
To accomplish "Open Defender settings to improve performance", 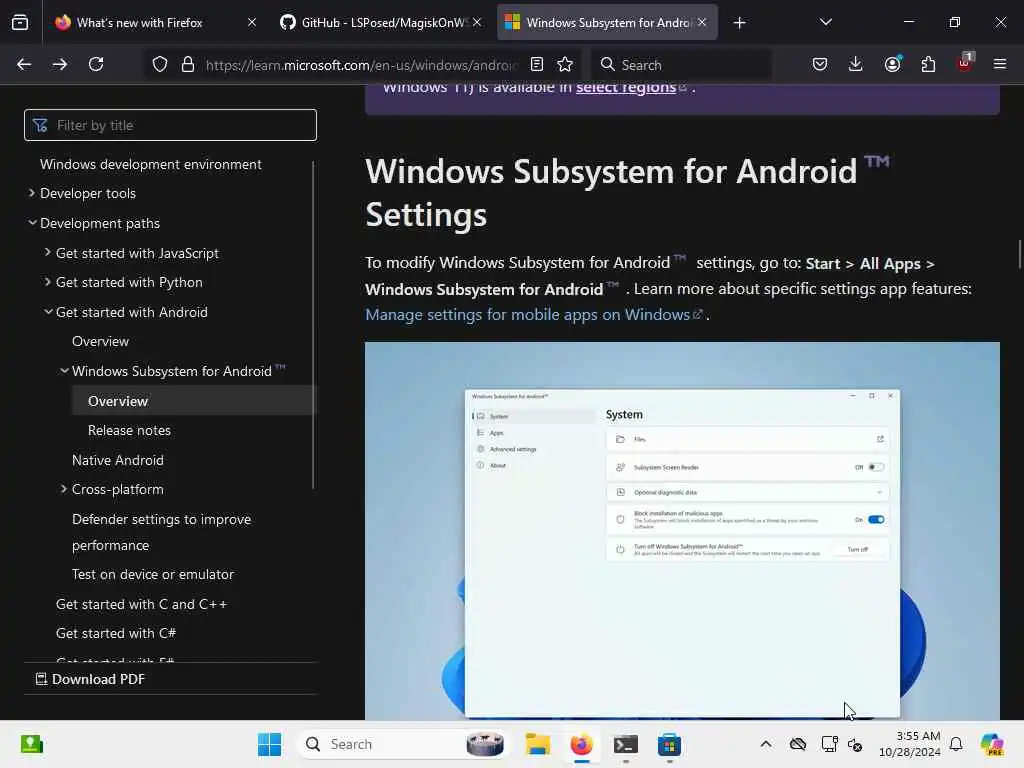I will coord(161,532).
